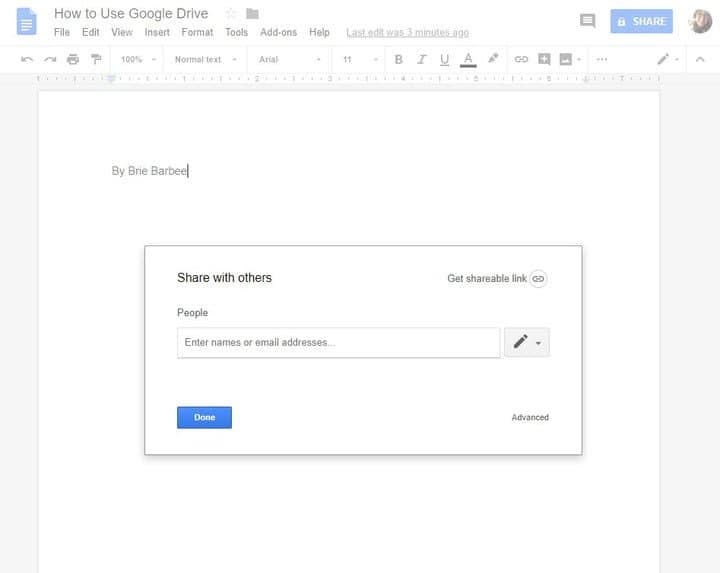The height and width of the screenshot is (573, 720).
Task: Click the Done button
Action: [204, 417]
